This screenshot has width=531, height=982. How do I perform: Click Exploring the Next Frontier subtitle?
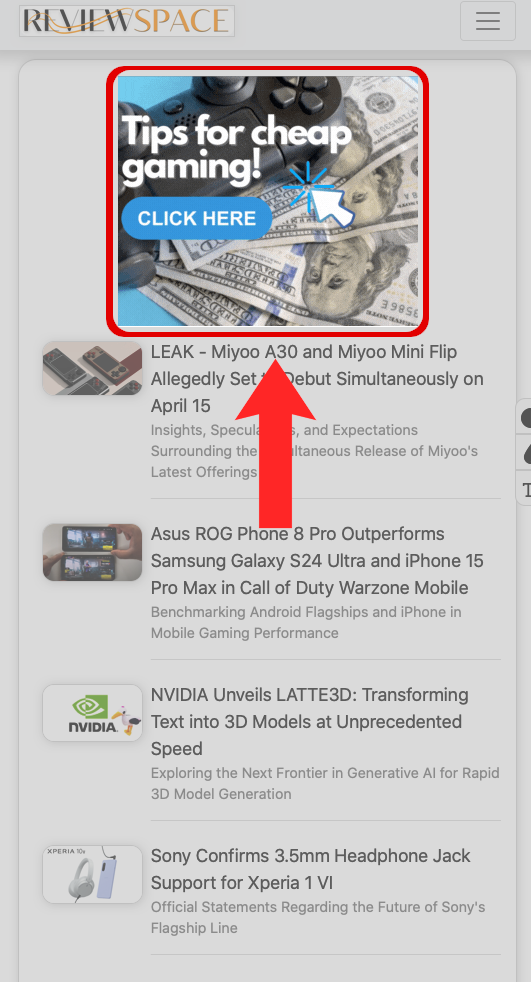[325, 783]
